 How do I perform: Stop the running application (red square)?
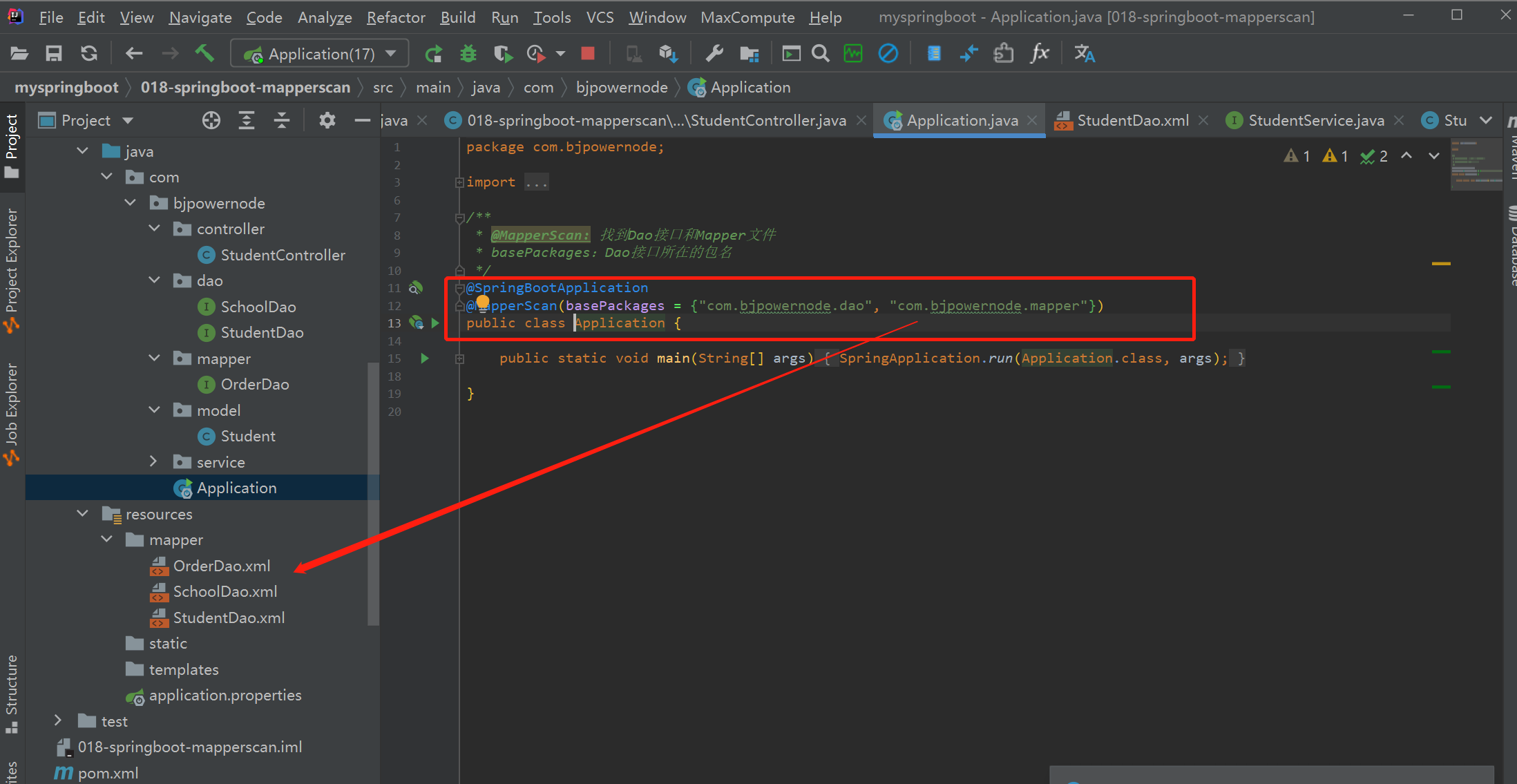588,53
